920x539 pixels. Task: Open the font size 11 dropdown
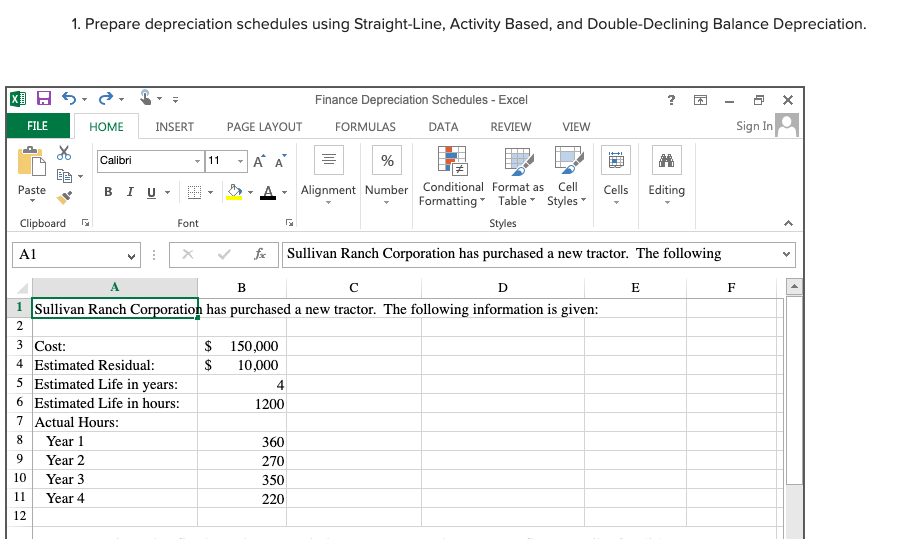click(240, 161)
